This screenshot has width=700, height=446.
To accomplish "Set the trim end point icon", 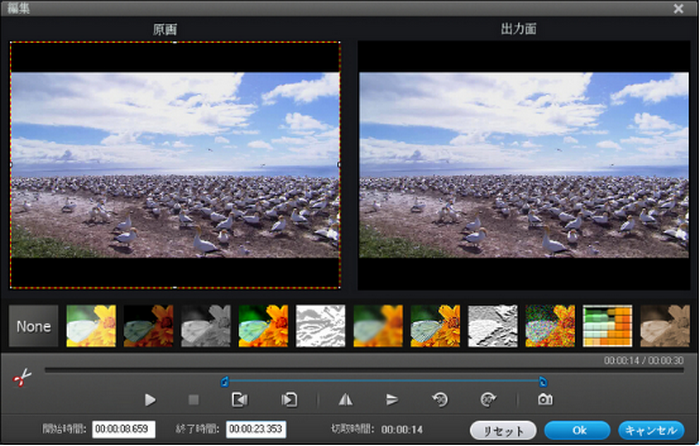I will 289,400.
